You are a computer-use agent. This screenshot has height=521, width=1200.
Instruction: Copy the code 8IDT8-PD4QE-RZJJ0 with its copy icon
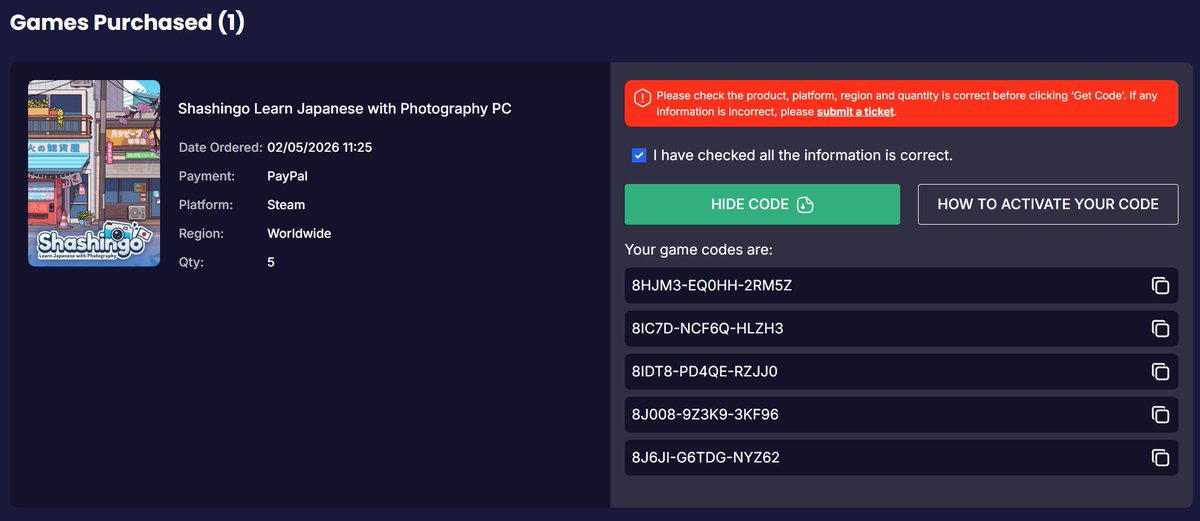point(1160,372)
